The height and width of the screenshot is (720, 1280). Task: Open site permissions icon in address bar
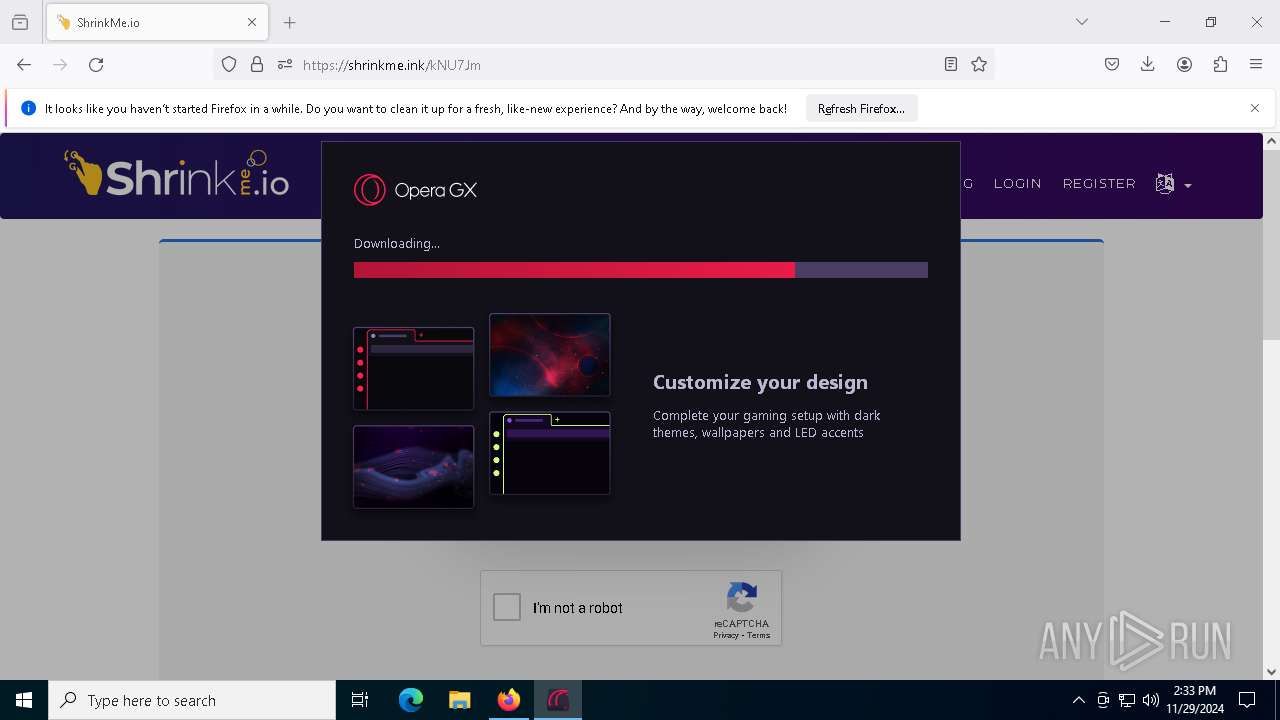point(285,64)
